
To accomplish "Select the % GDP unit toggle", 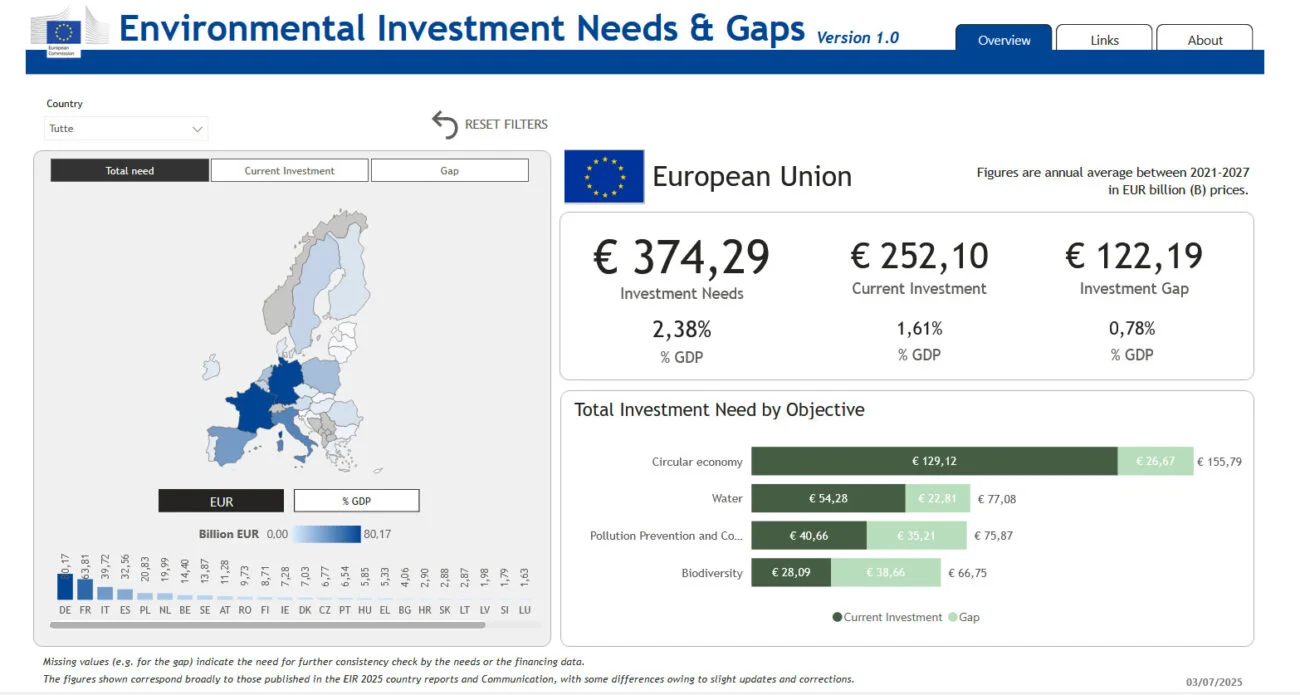I will (x=356, y=501).
